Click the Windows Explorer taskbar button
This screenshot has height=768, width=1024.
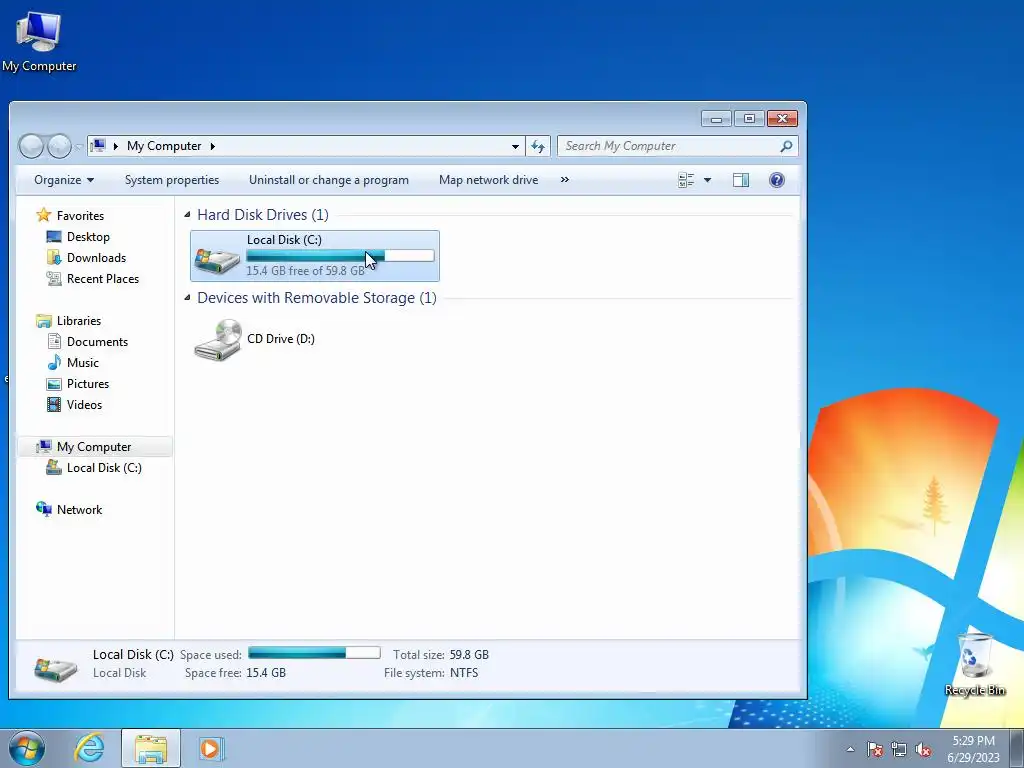pyautogui.click(x=151, y=748)
